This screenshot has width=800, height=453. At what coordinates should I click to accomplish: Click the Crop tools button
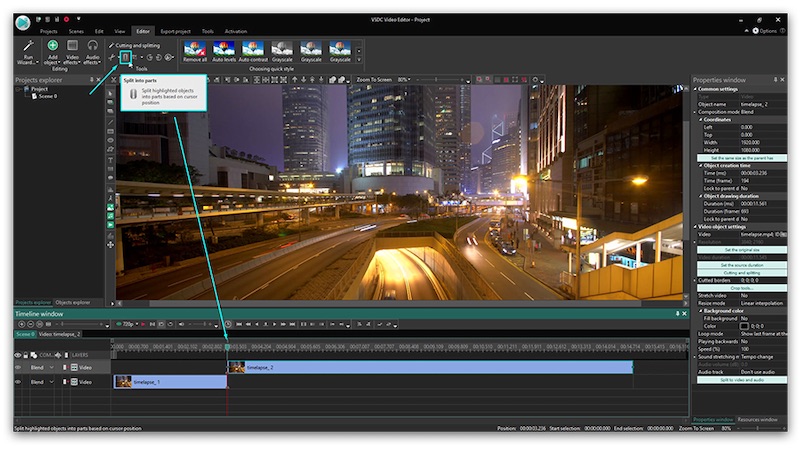click(x=742, y=288)
